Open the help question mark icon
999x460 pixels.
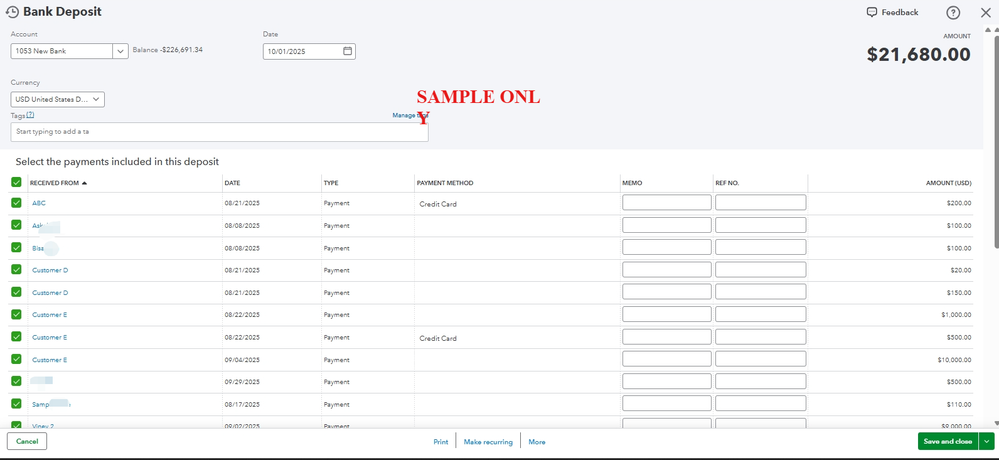[x=953, y=13]
